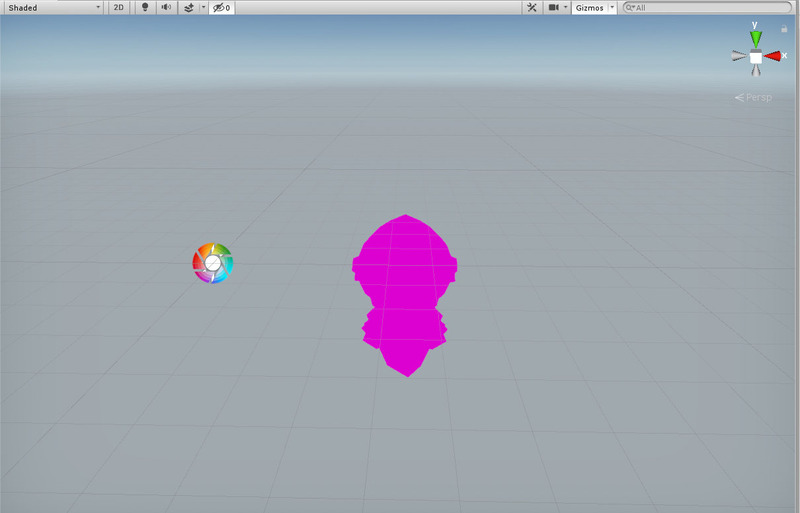Toggle the Gizmos button
Viewport: 800px width, 513px height.
tap(590, 8)
